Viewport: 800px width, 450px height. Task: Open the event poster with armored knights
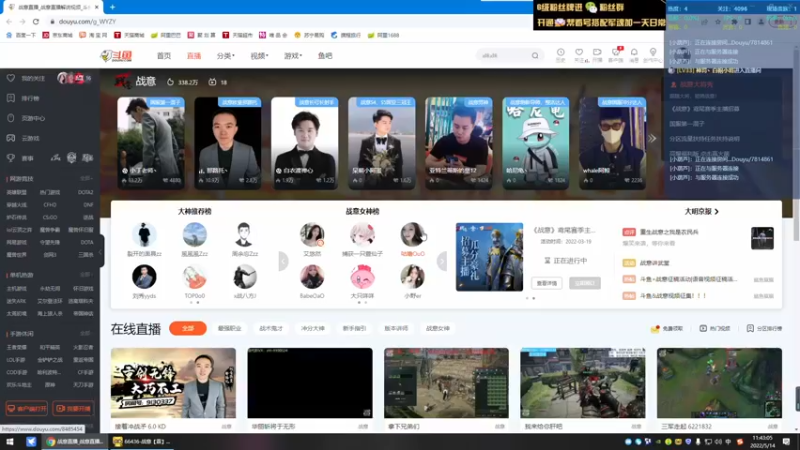click(489, 257)
